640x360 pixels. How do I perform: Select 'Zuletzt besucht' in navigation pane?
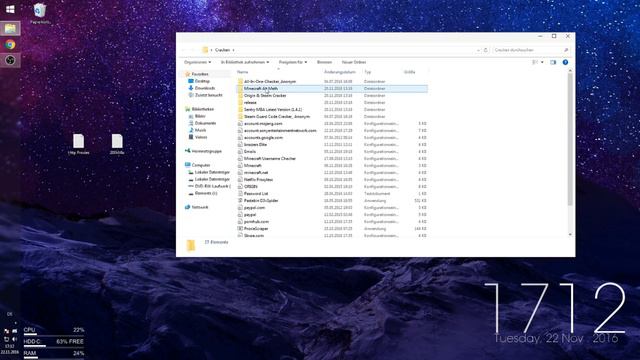click(x=209, y=95)
